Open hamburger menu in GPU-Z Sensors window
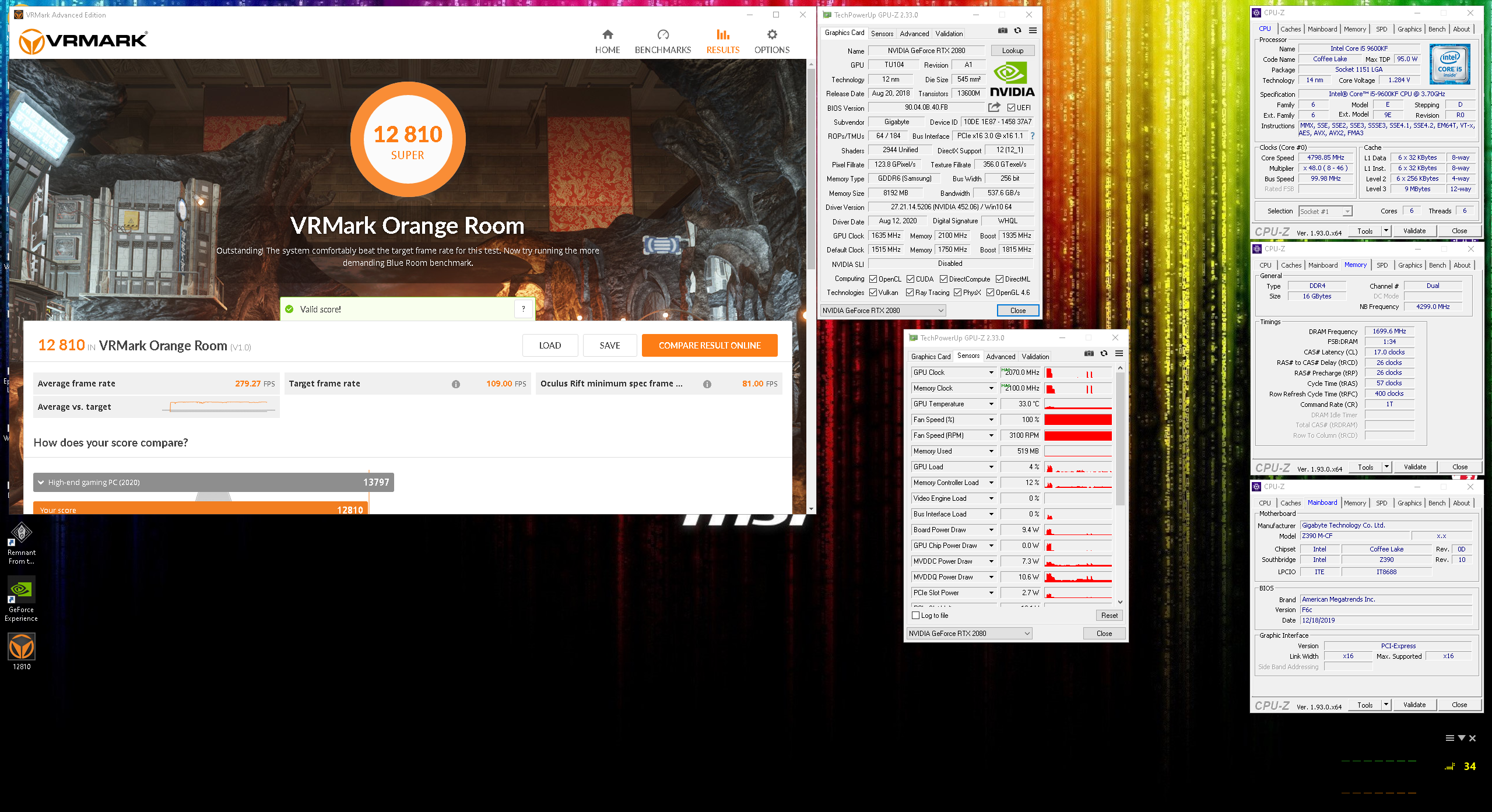Image resolution: width=1492 pixels, height=812 pixels. point(1119,353)
